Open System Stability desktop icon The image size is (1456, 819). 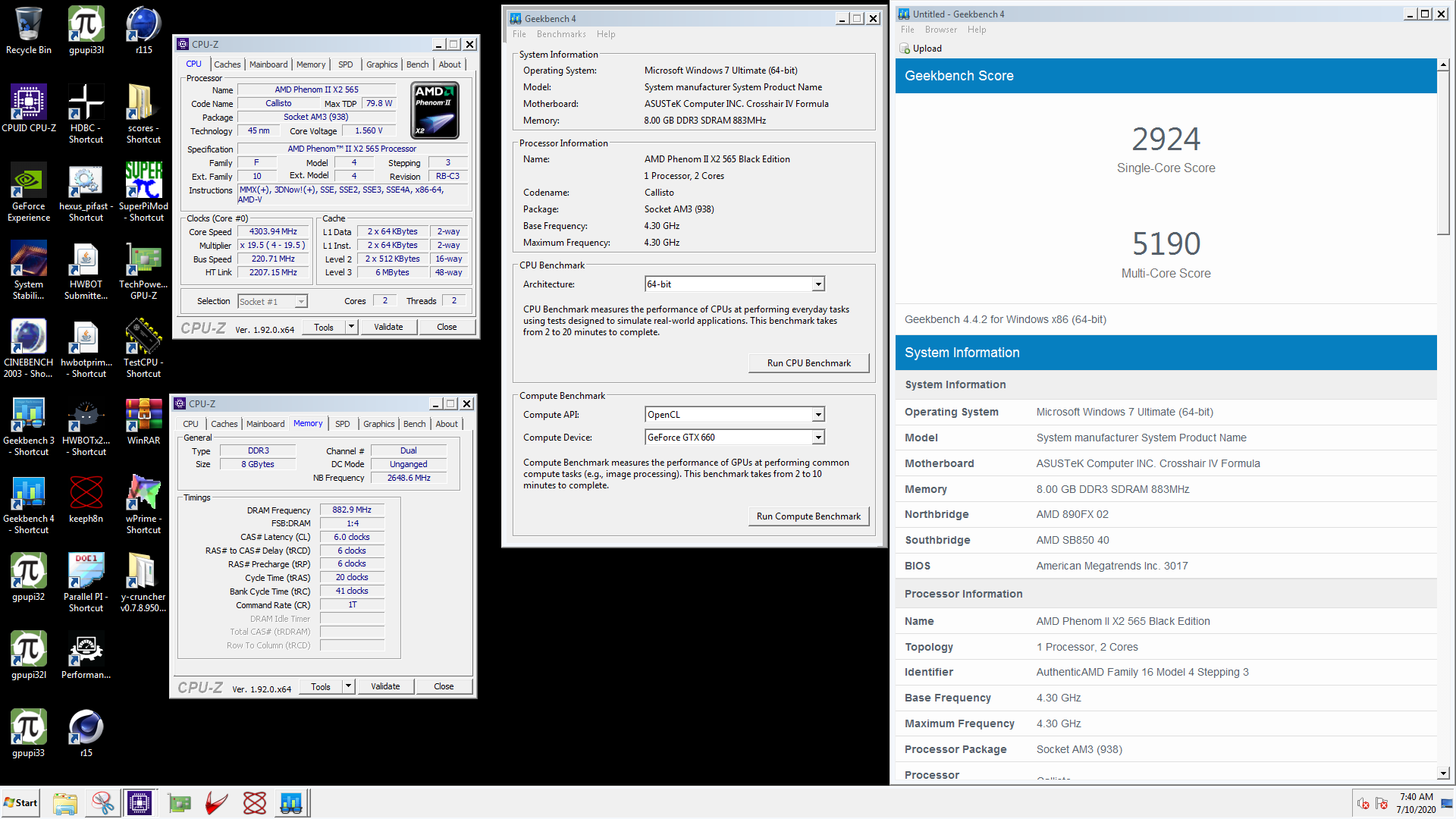click(x=29, y=270)
